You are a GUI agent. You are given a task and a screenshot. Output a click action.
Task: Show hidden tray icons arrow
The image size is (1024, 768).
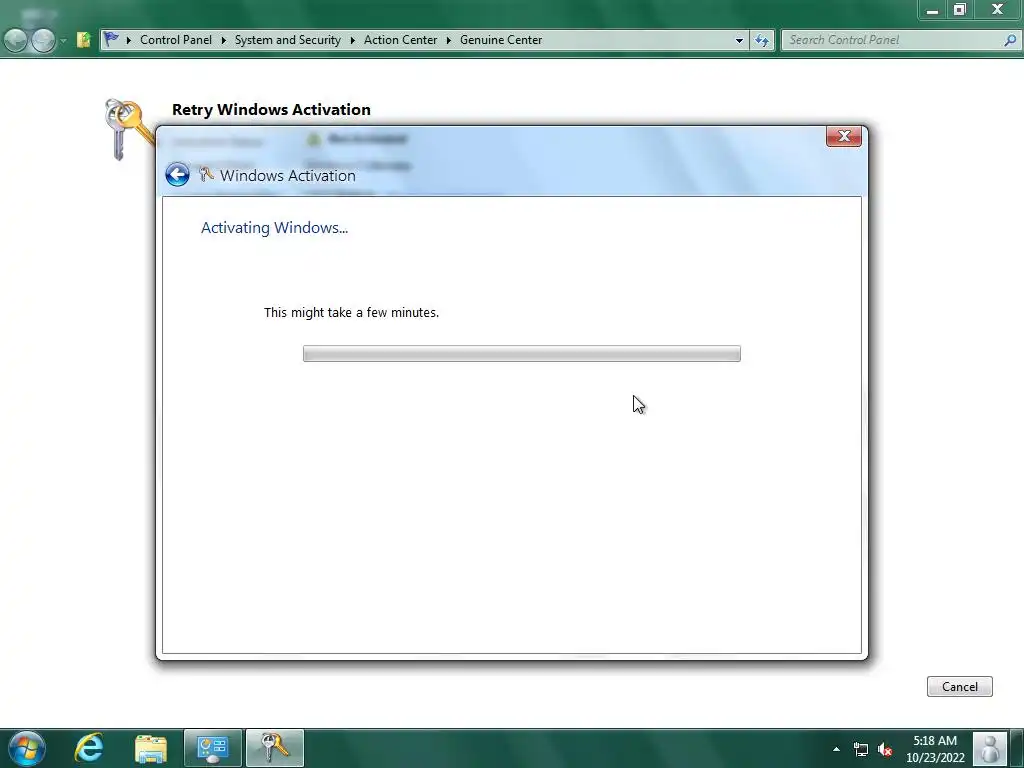point(836,749)
